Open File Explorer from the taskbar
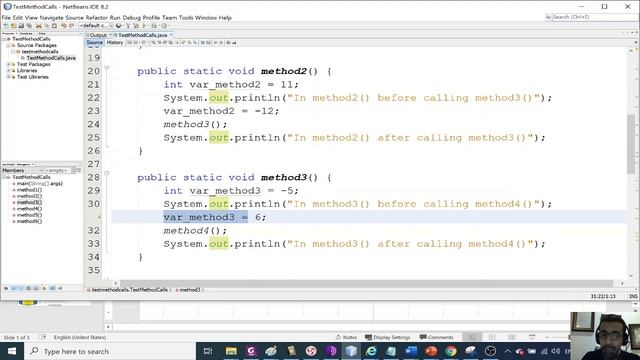The height and width of the screenshot is (360, 640). 231,351
